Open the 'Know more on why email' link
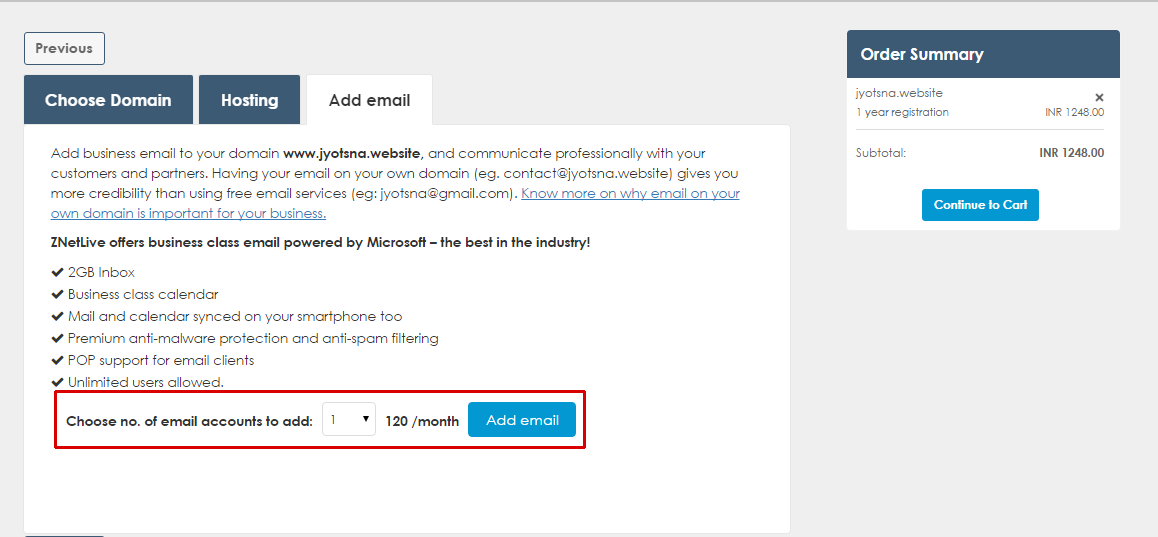The height and width of the screenshot is (537, 1158). [x=630, y=194]
